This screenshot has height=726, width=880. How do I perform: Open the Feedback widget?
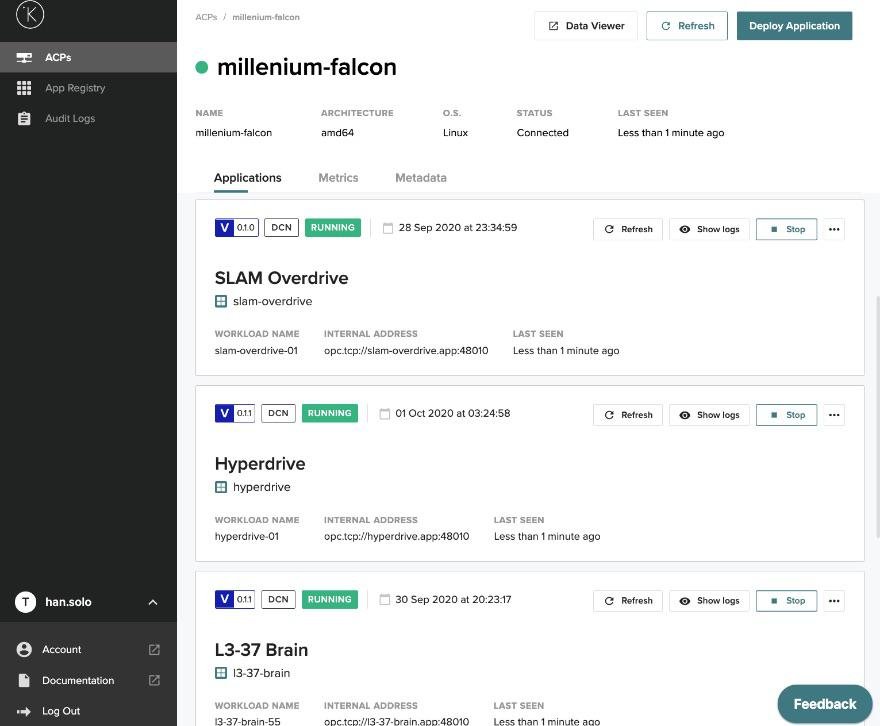pos(824,704)
